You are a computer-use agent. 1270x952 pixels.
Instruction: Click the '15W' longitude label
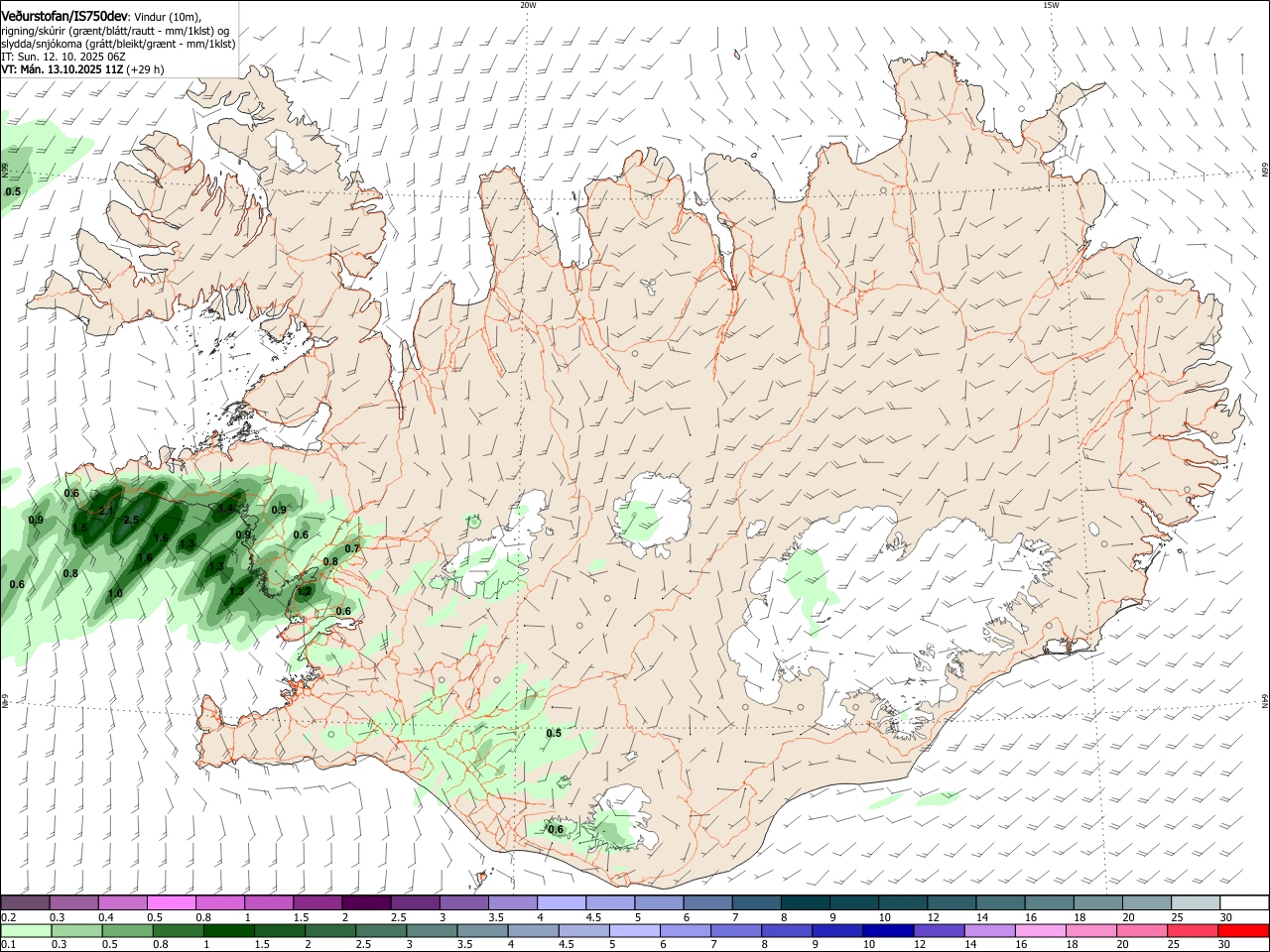click(1051, 5)
